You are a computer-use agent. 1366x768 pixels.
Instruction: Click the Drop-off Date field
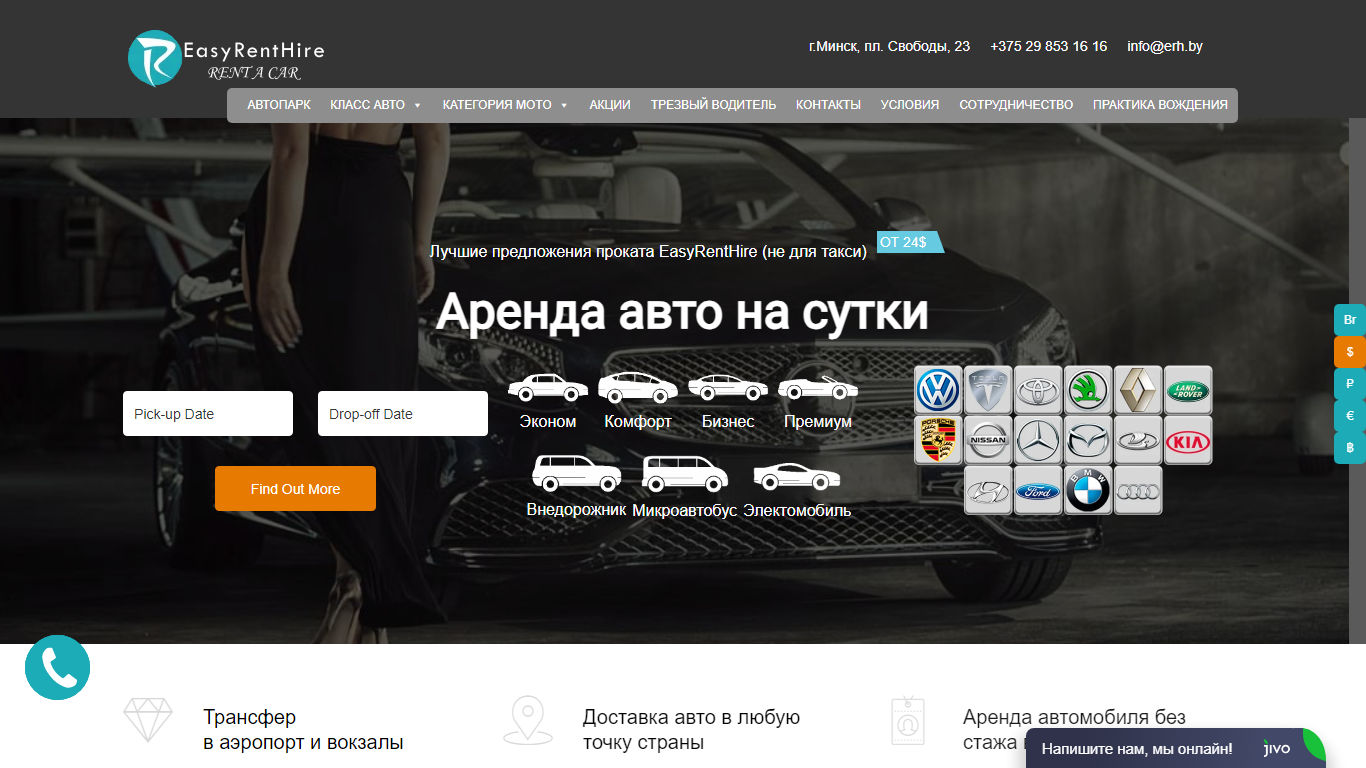403,414
